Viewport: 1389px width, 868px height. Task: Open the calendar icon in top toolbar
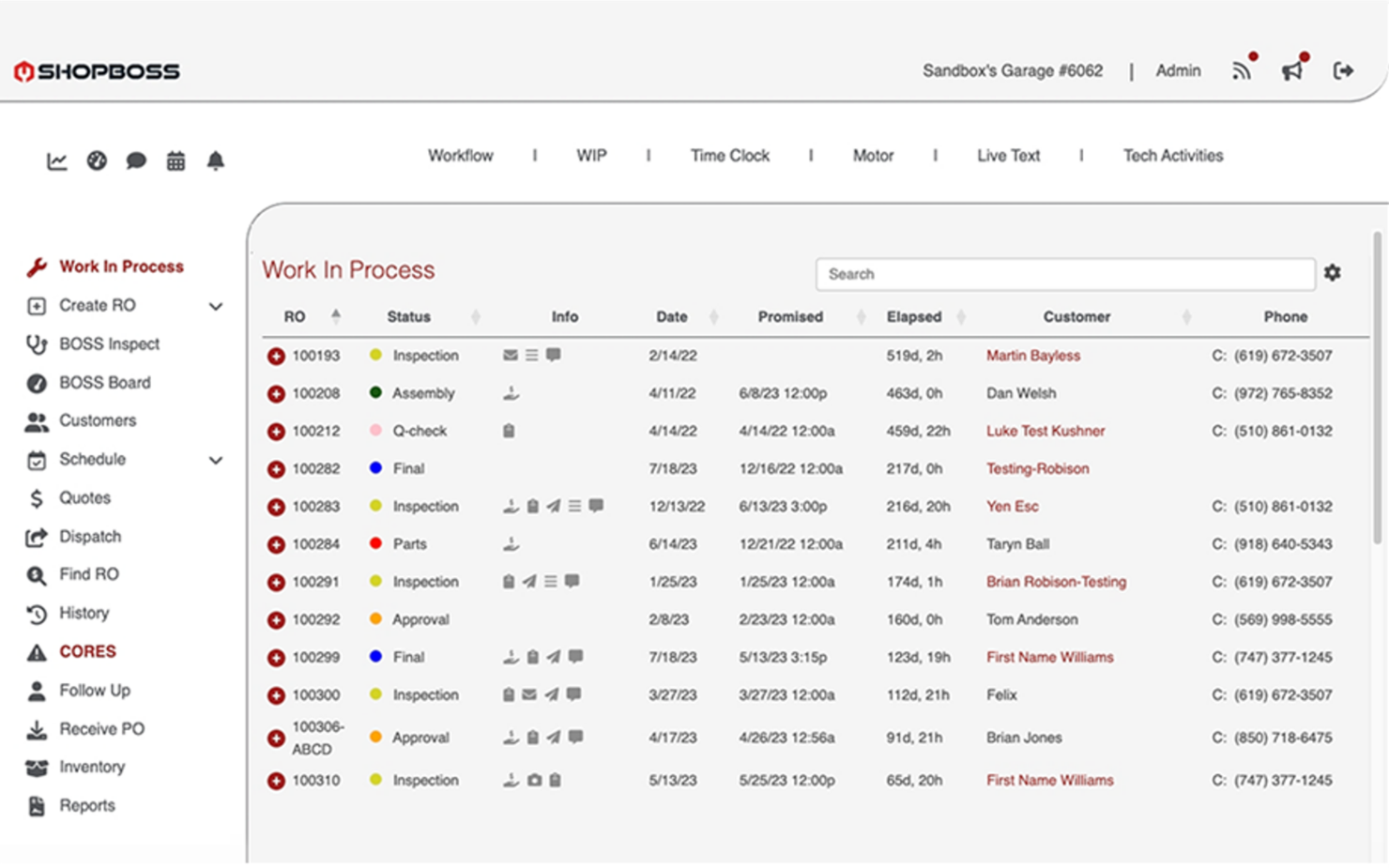[x=176, y=160]
